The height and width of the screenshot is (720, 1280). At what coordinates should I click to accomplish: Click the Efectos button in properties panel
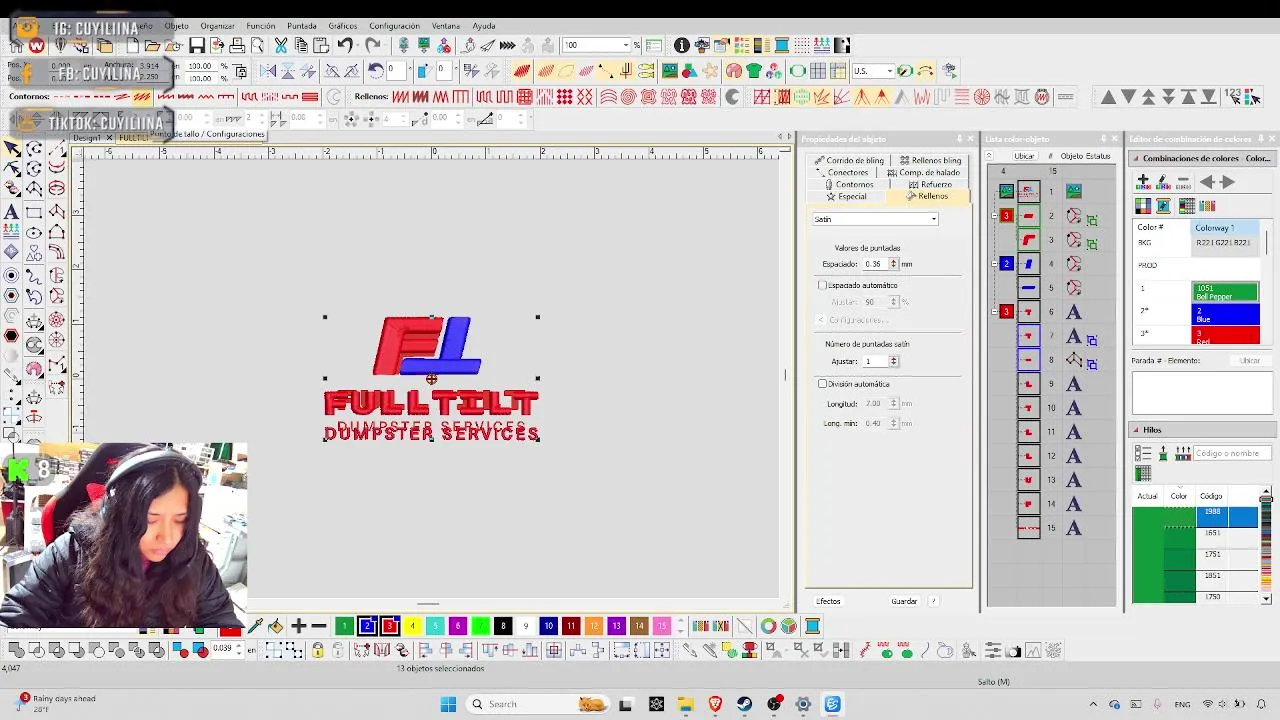[828, 601]
